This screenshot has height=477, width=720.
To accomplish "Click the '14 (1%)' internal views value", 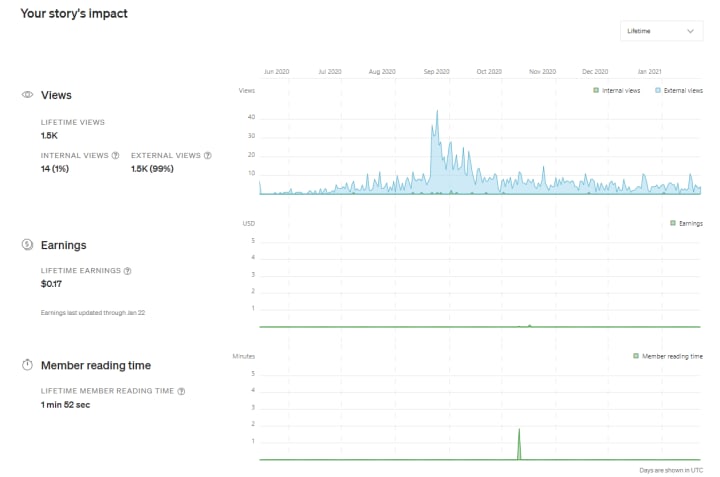I will (x=55, y=168).
